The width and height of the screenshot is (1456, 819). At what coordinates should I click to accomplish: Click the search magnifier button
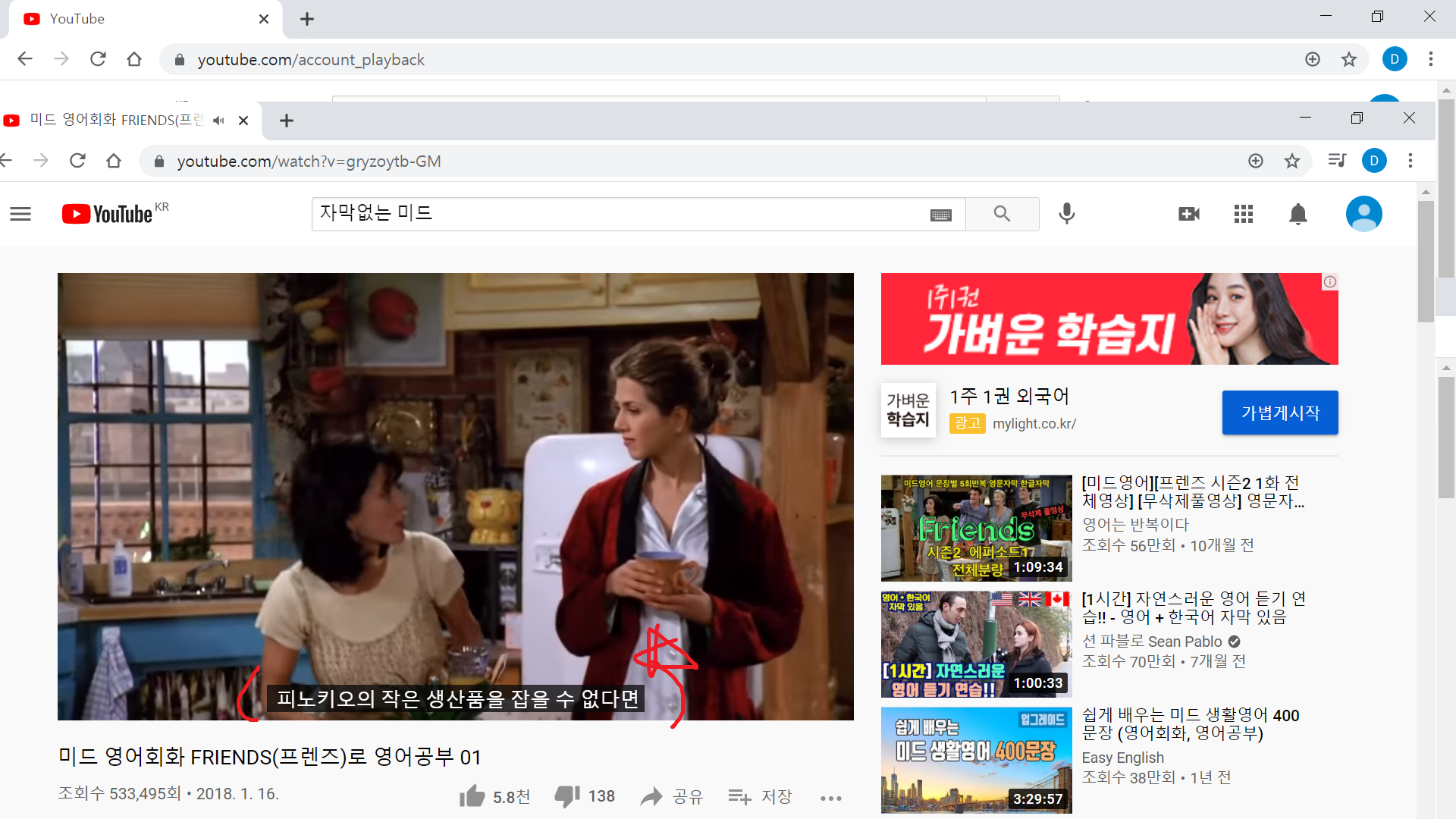point(1002,214)
